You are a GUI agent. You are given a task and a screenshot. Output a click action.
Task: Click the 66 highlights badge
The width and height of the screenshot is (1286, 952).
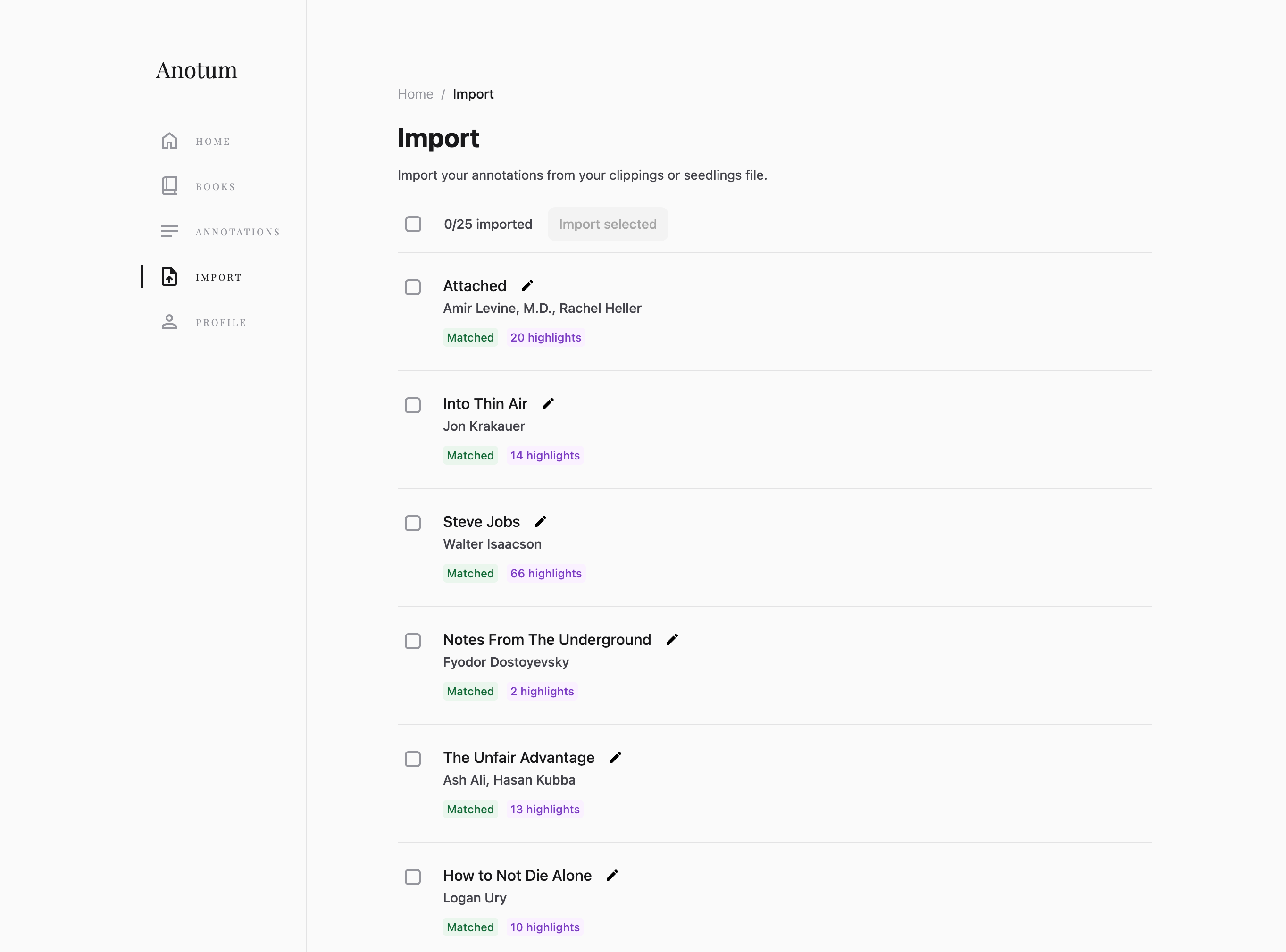(546, 573)
